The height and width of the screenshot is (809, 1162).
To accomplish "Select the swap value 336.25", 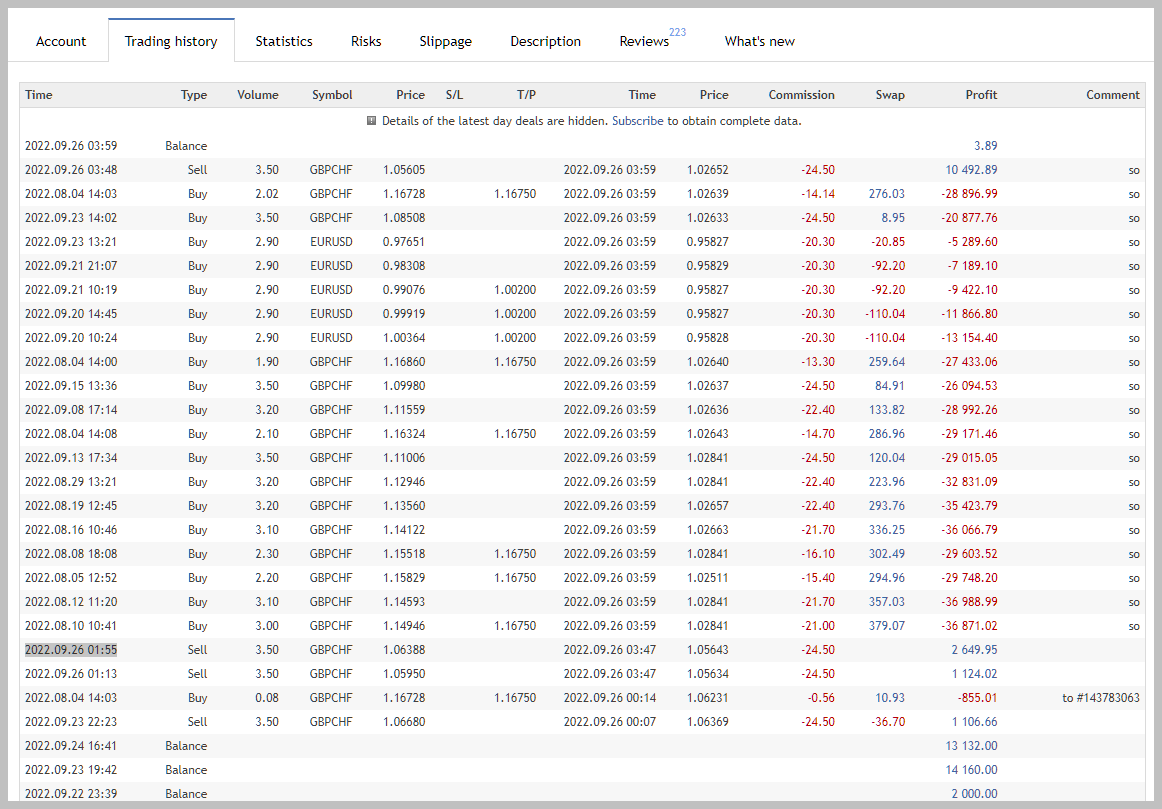I will (886, 530).
